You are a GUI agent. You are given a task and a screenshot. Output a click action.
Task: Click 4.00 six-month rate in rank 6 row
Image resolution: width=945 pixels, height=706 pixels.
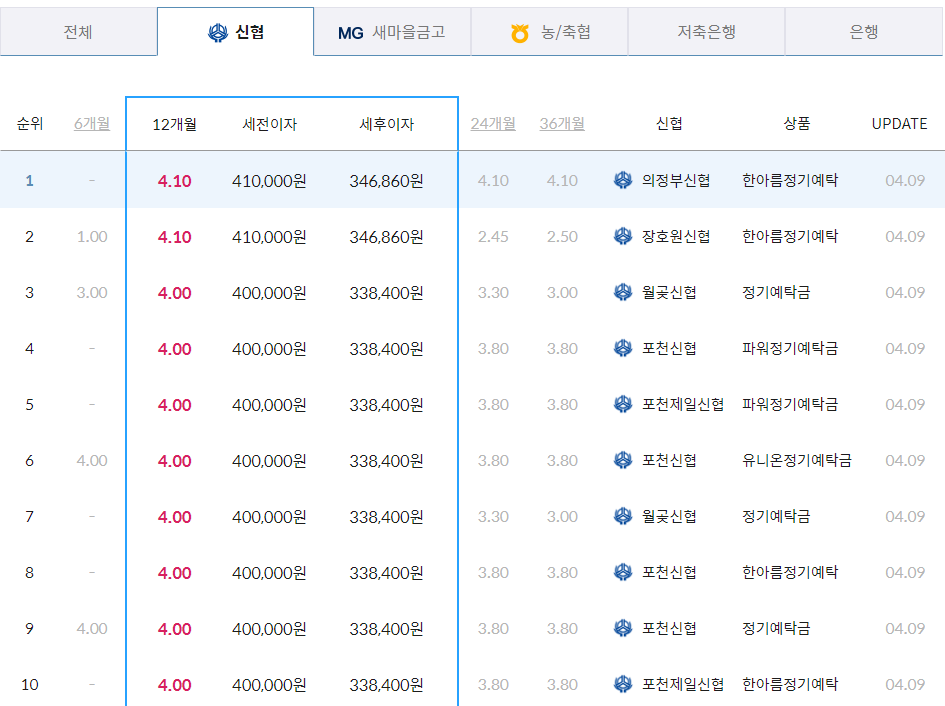92,461
